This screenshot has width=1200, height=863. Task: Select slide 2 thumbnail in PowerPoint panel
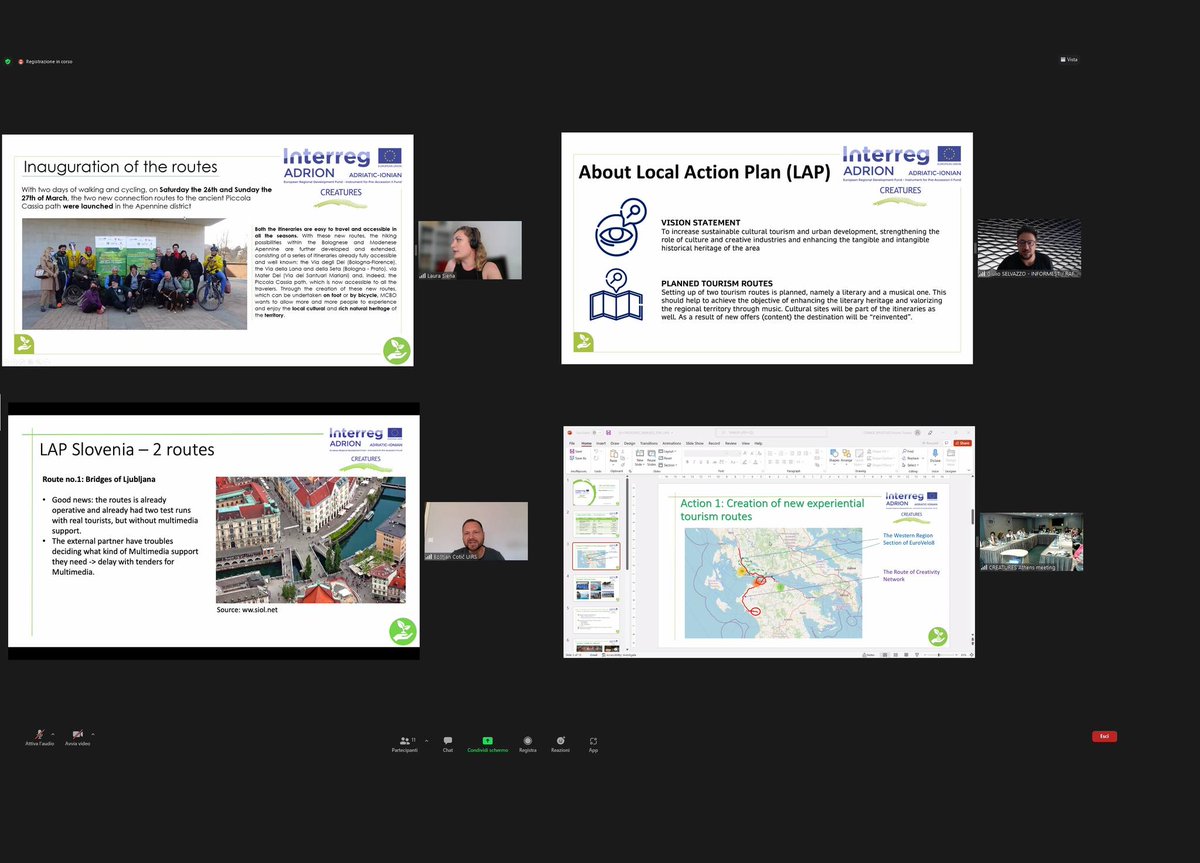tap(596, 524)
